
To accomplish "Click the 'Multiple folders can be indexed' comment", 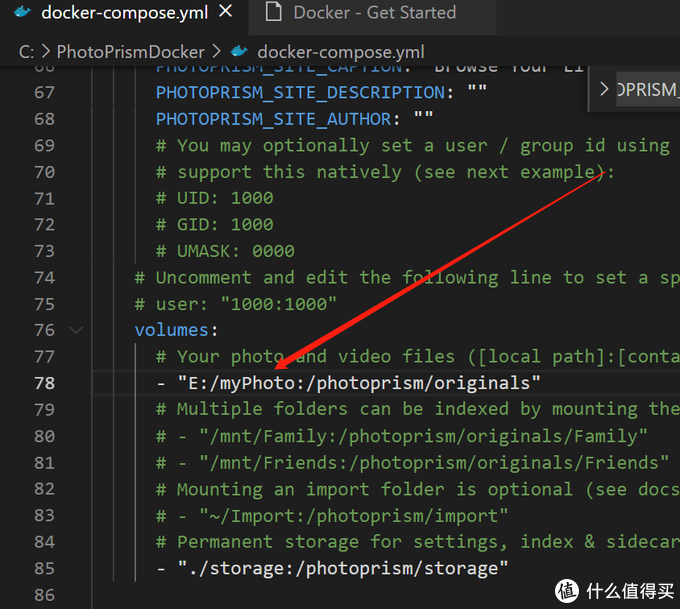I will (x=418, y=409).
